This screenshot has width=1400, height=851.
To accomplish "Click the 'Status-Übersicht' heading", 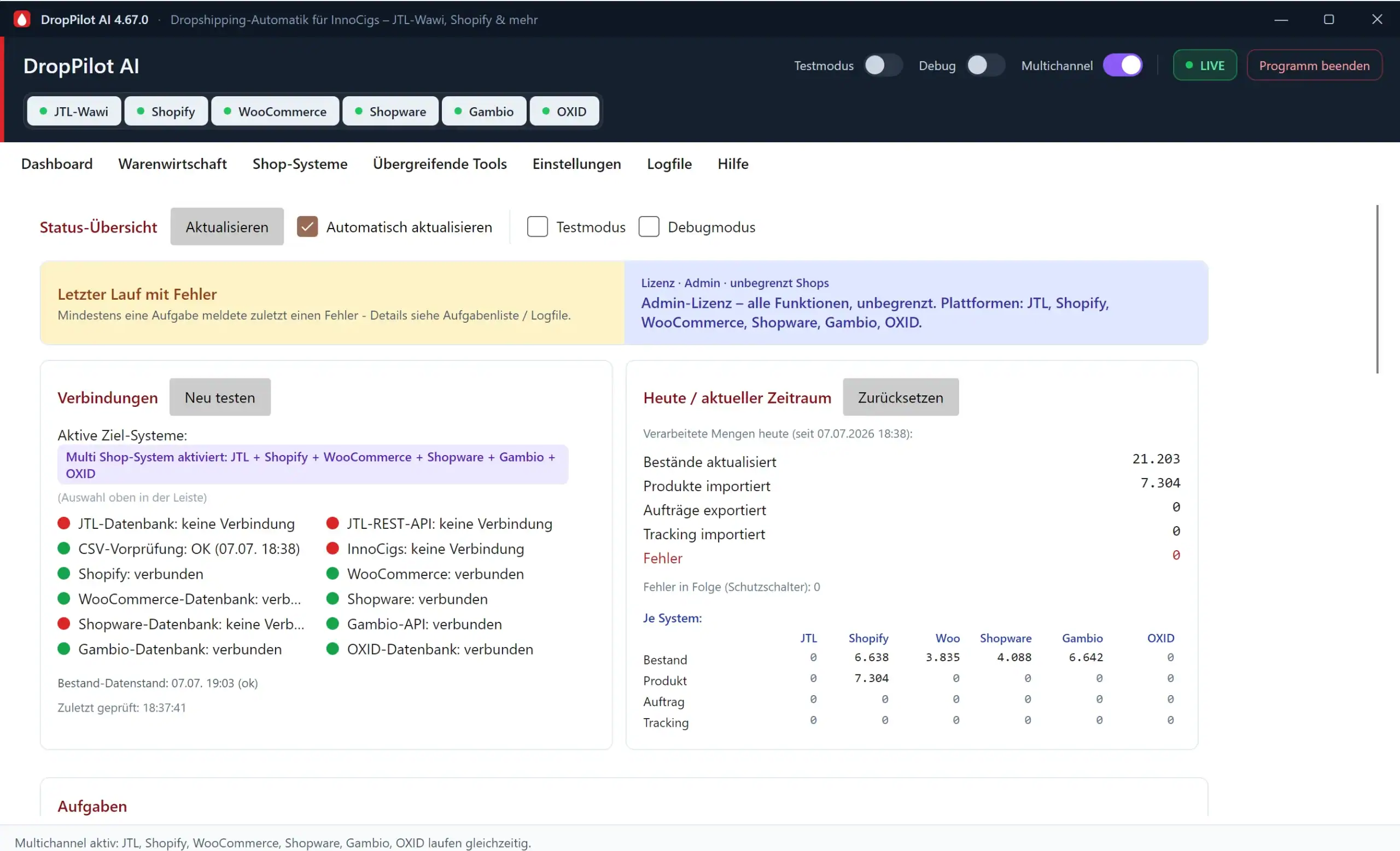I will [98, 227].
